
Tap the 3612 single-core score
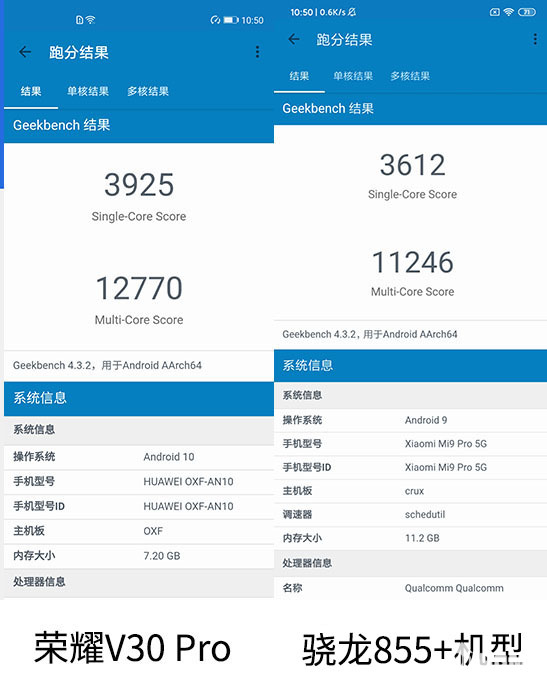click(413, 165)
